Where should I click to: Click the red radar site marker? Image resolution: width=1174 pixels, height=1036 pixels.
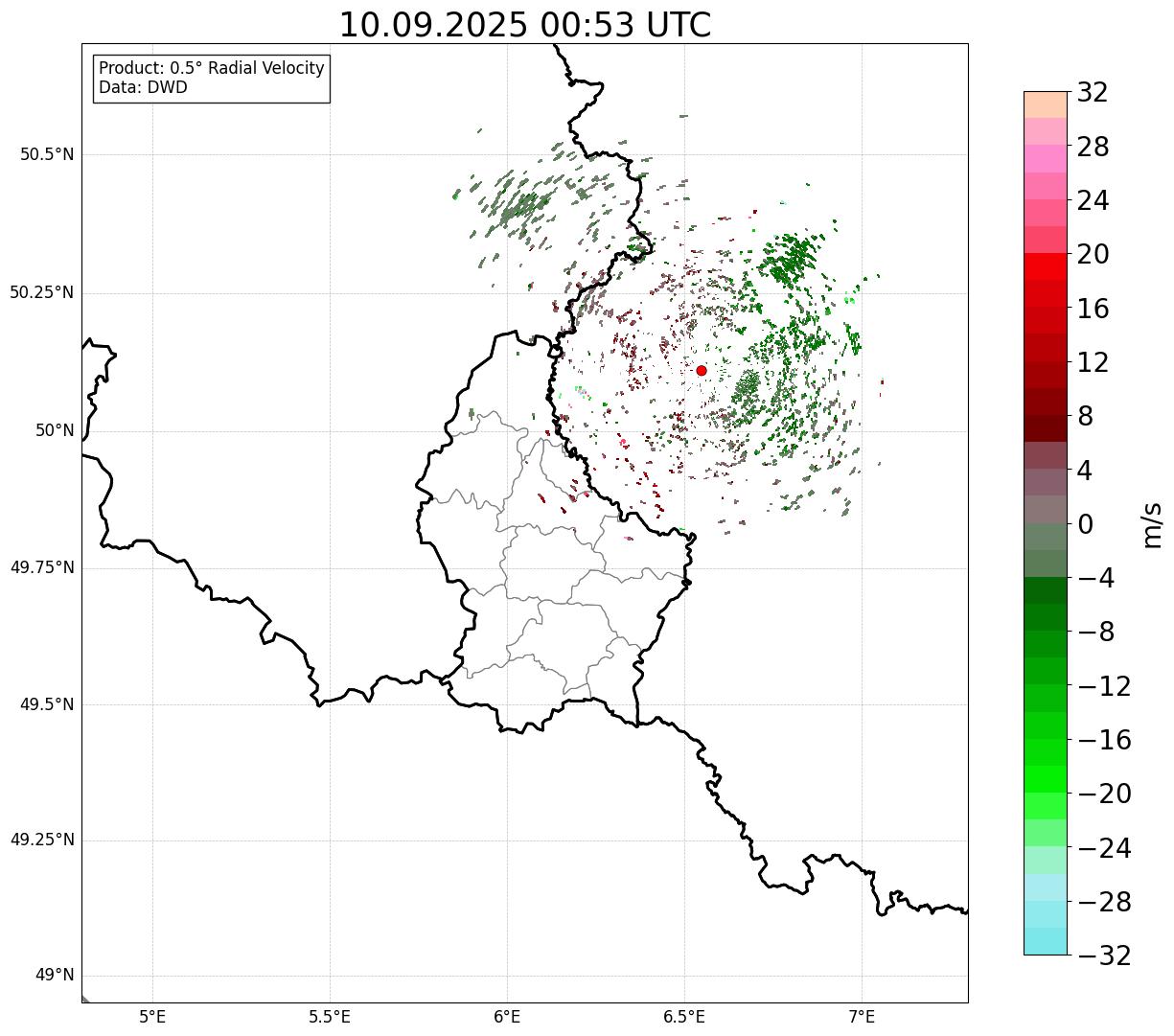pos(702,371)
